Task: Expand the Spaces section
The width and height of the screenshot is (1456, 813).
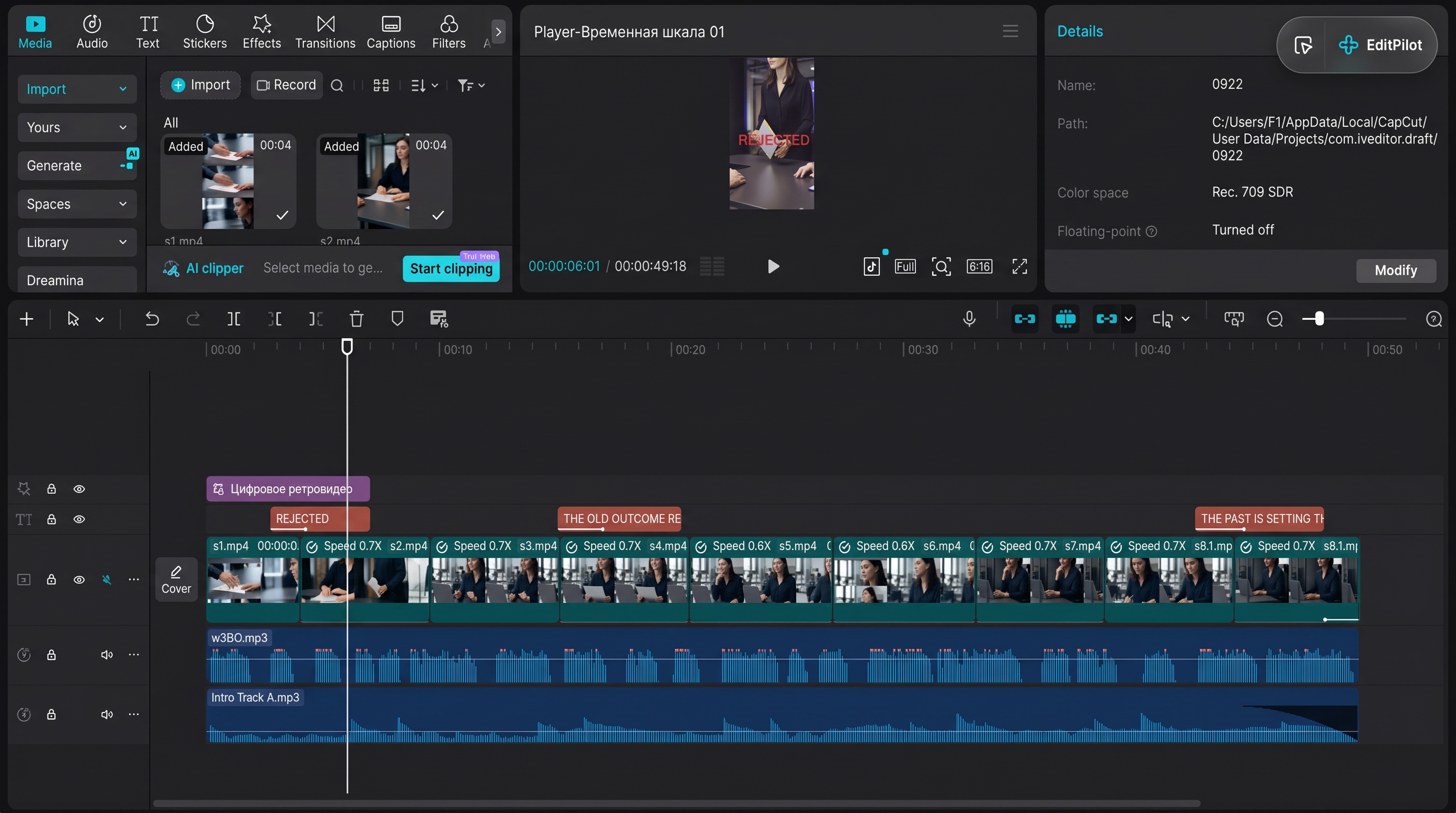Action: tap(77, 204)
